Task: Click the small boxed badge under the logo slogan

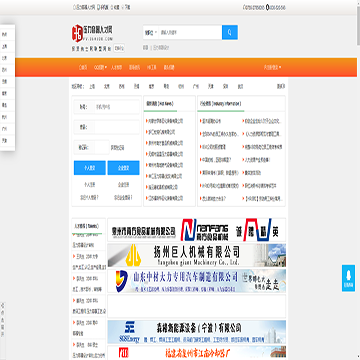Action: [119, 48]
